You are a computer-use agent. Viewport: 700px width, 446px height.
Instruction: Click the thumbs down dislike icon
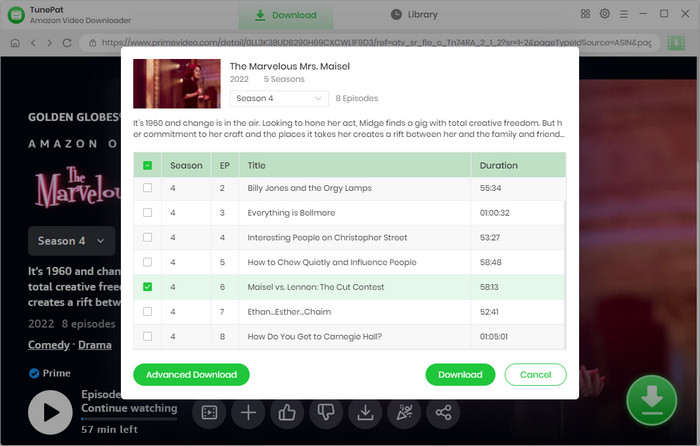point(326,412)
